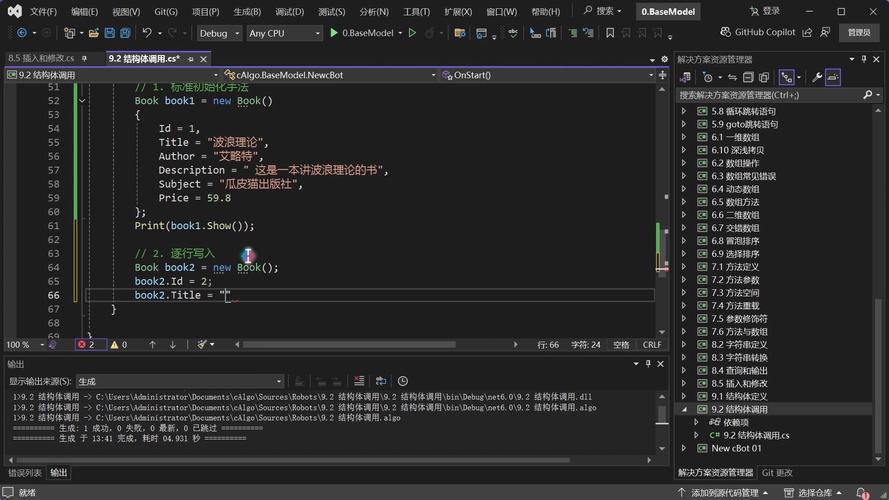Click 选择仓库 in status bar
This screenshot has width=889, height=500.
[x=814, y=493]
